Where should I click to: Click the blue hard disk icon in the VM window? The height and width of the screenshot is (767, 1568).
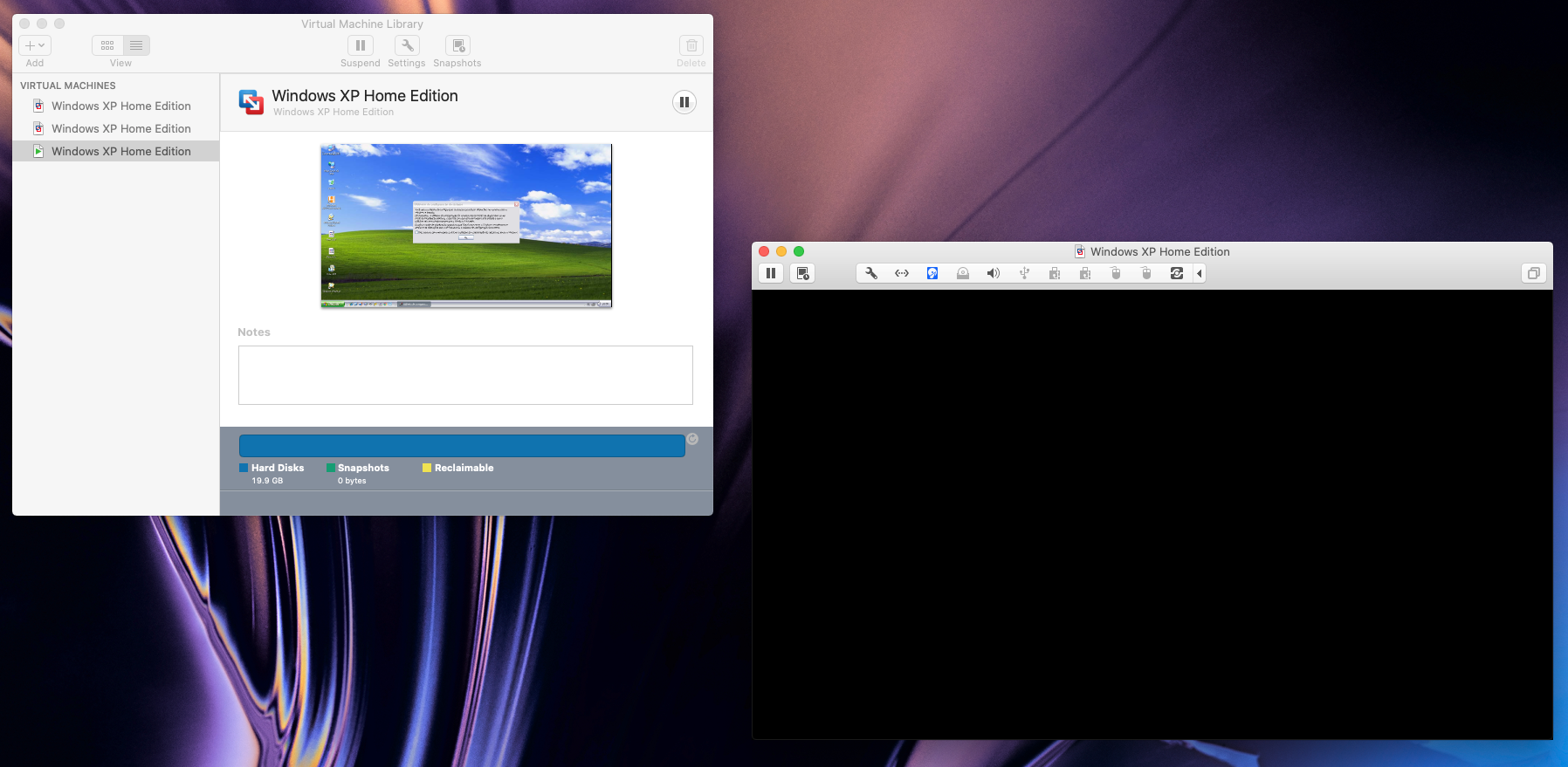click(932, 273)
